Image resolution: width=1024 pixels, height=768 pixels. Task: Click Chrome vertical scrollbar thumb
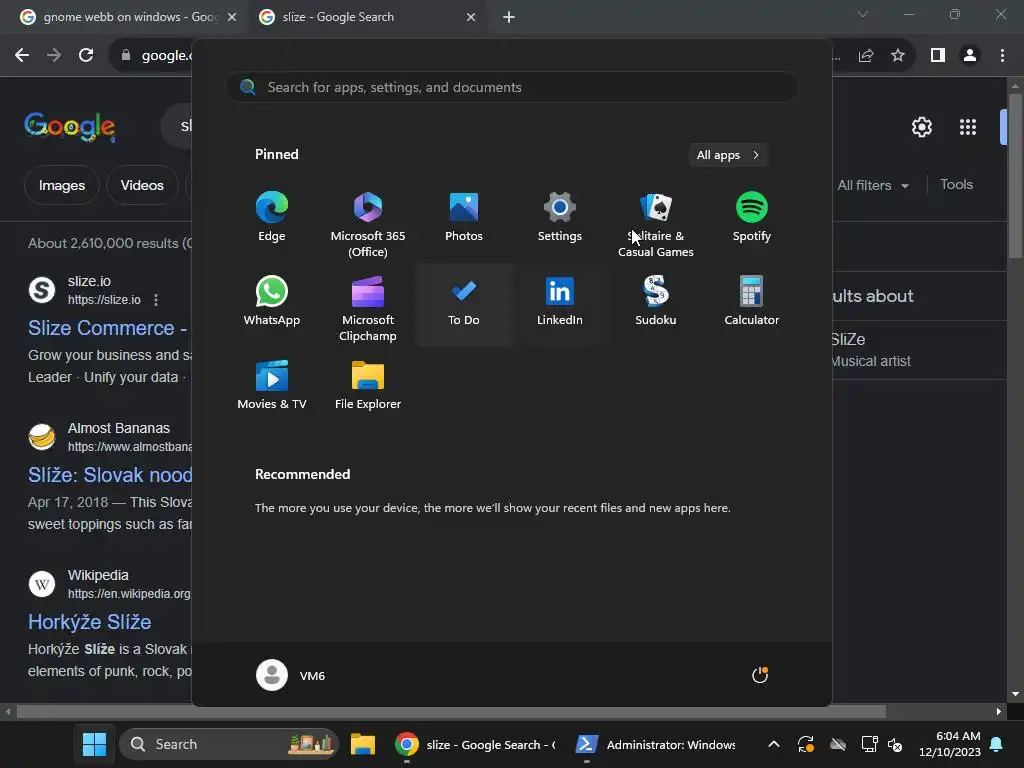(1015, 175)
